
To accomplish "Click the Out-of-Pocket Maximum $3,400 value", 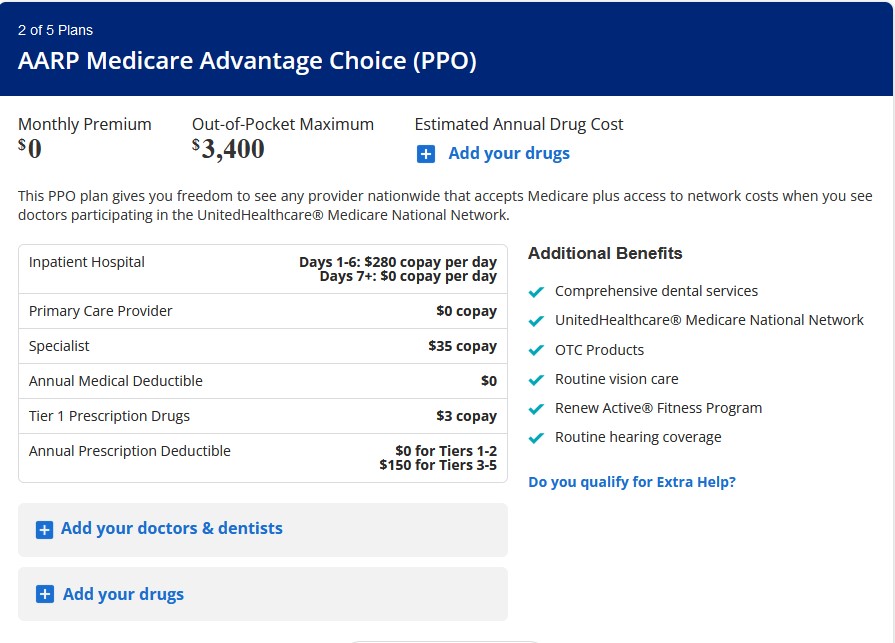I will point(228,149).
